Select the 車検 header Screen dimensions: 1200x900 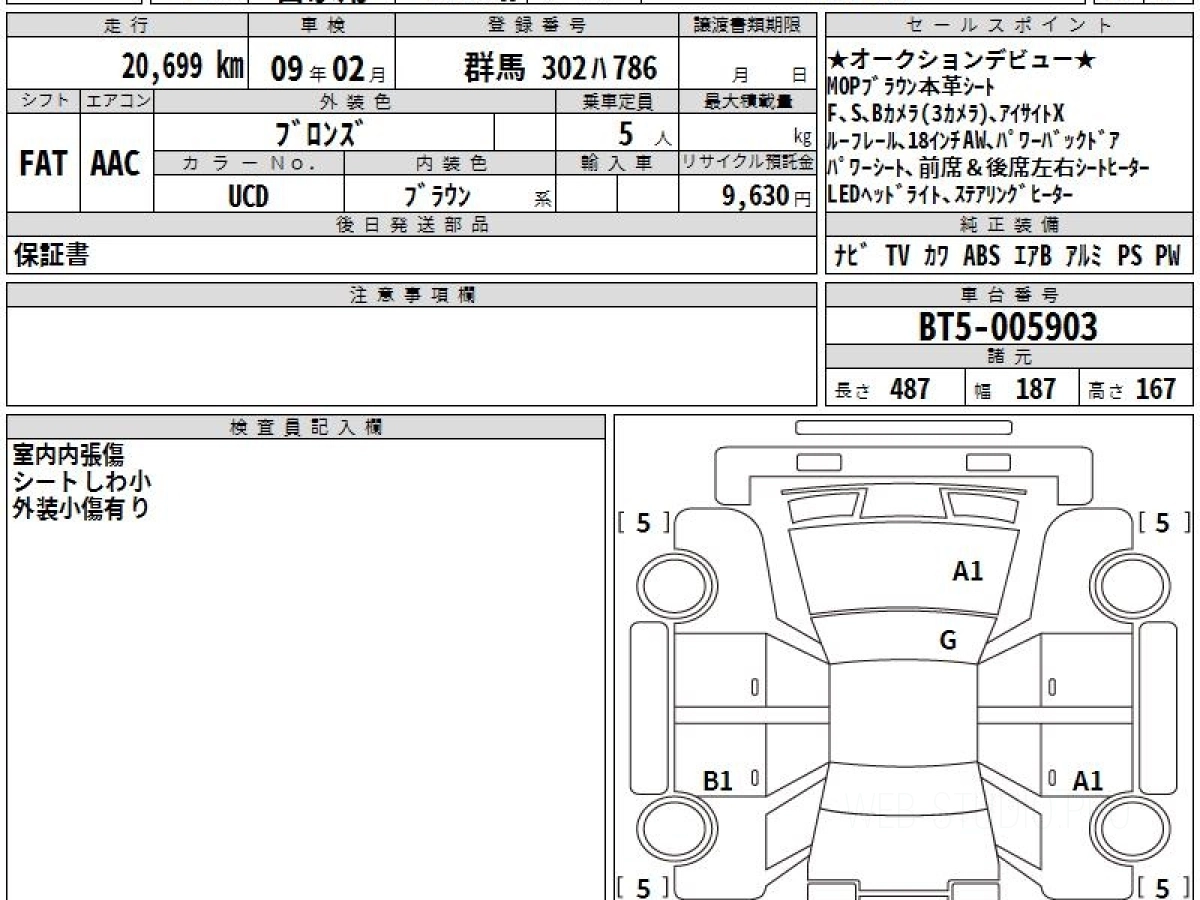(x=321, y=27)
